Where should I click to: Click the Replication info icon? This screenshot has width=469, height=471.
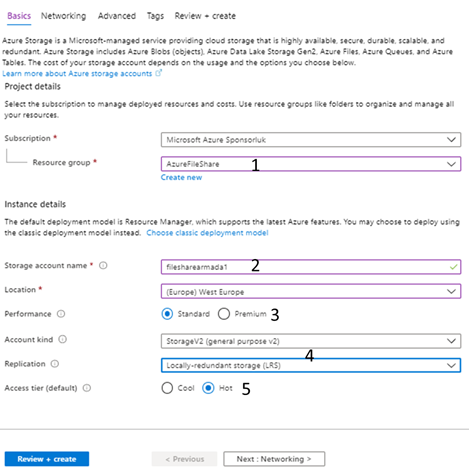55,364
